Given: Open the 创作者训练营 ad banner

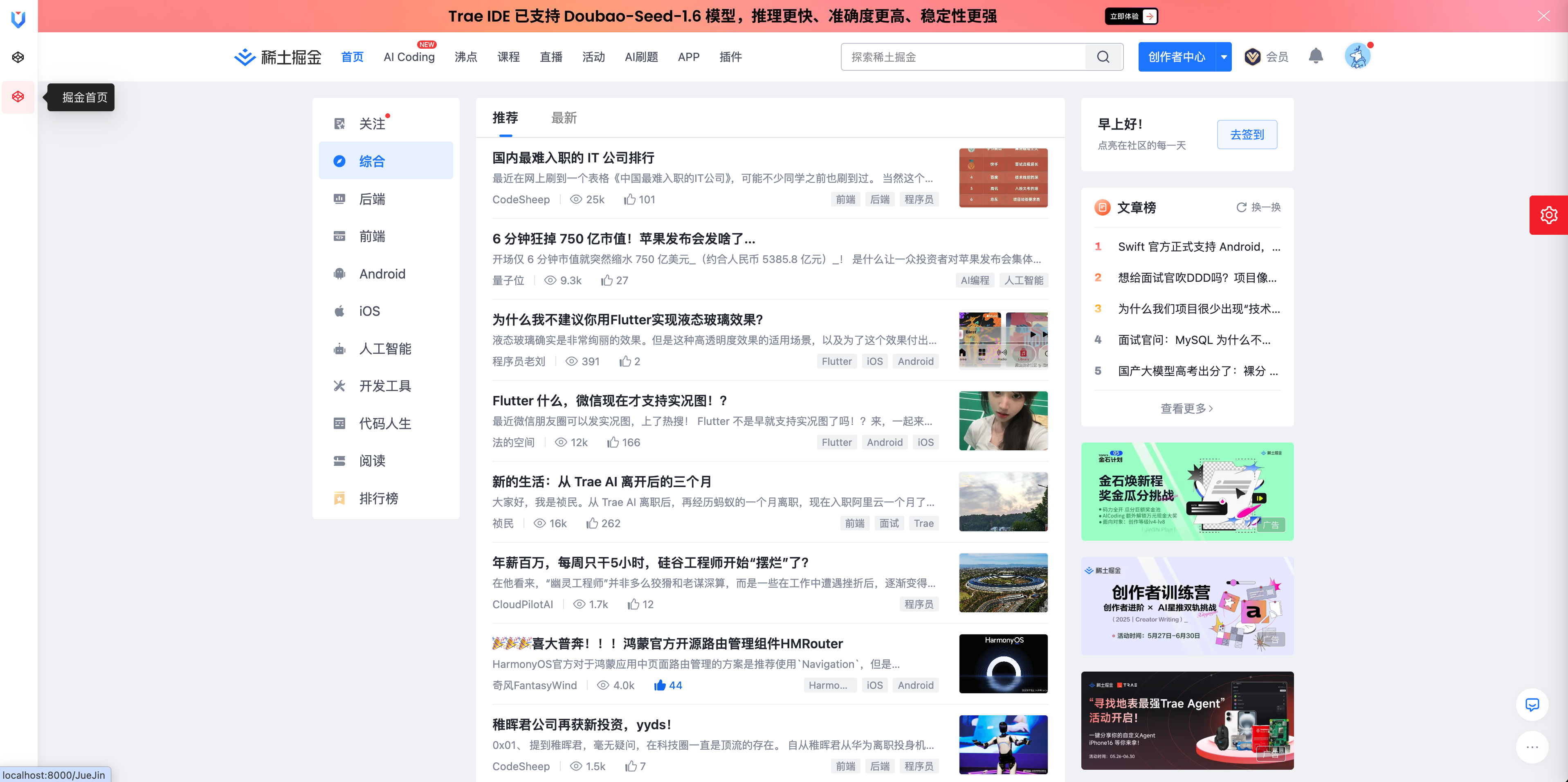Looking at the screenshot, I should click(x=1187, y=606).
